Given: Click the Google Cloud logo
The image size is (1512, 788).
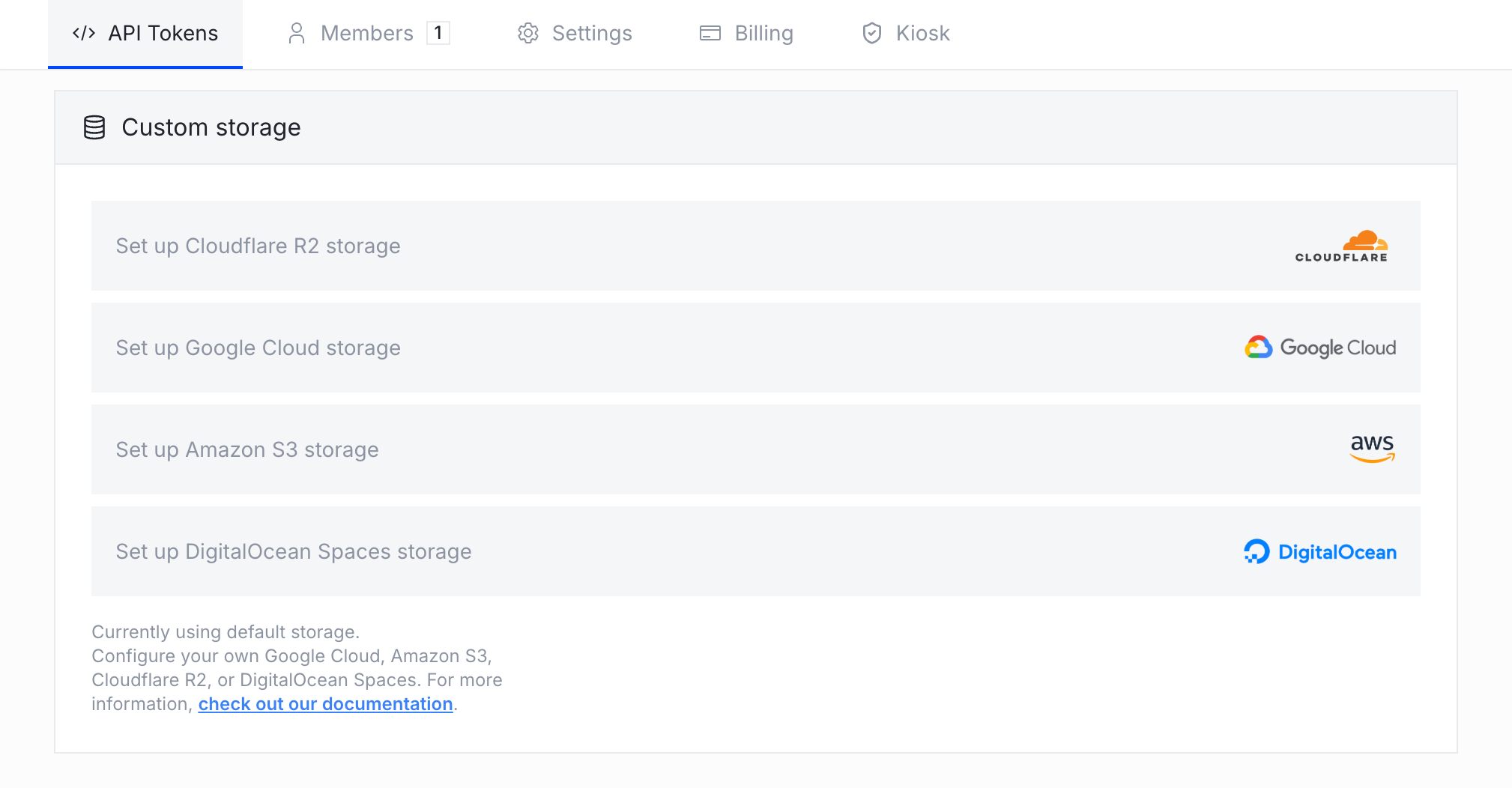Looking at the screenshot, I should tap(1320, 348).
